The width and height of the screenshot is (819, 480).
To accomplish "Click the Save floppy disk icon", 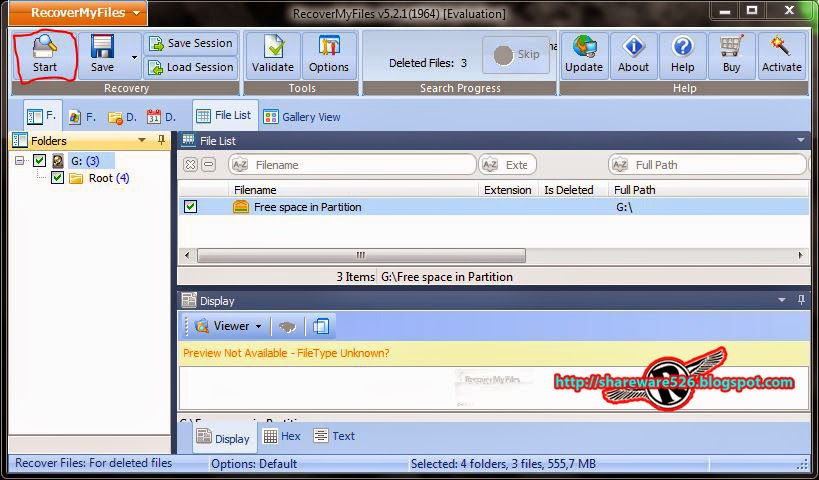I will tap(102, 47).
